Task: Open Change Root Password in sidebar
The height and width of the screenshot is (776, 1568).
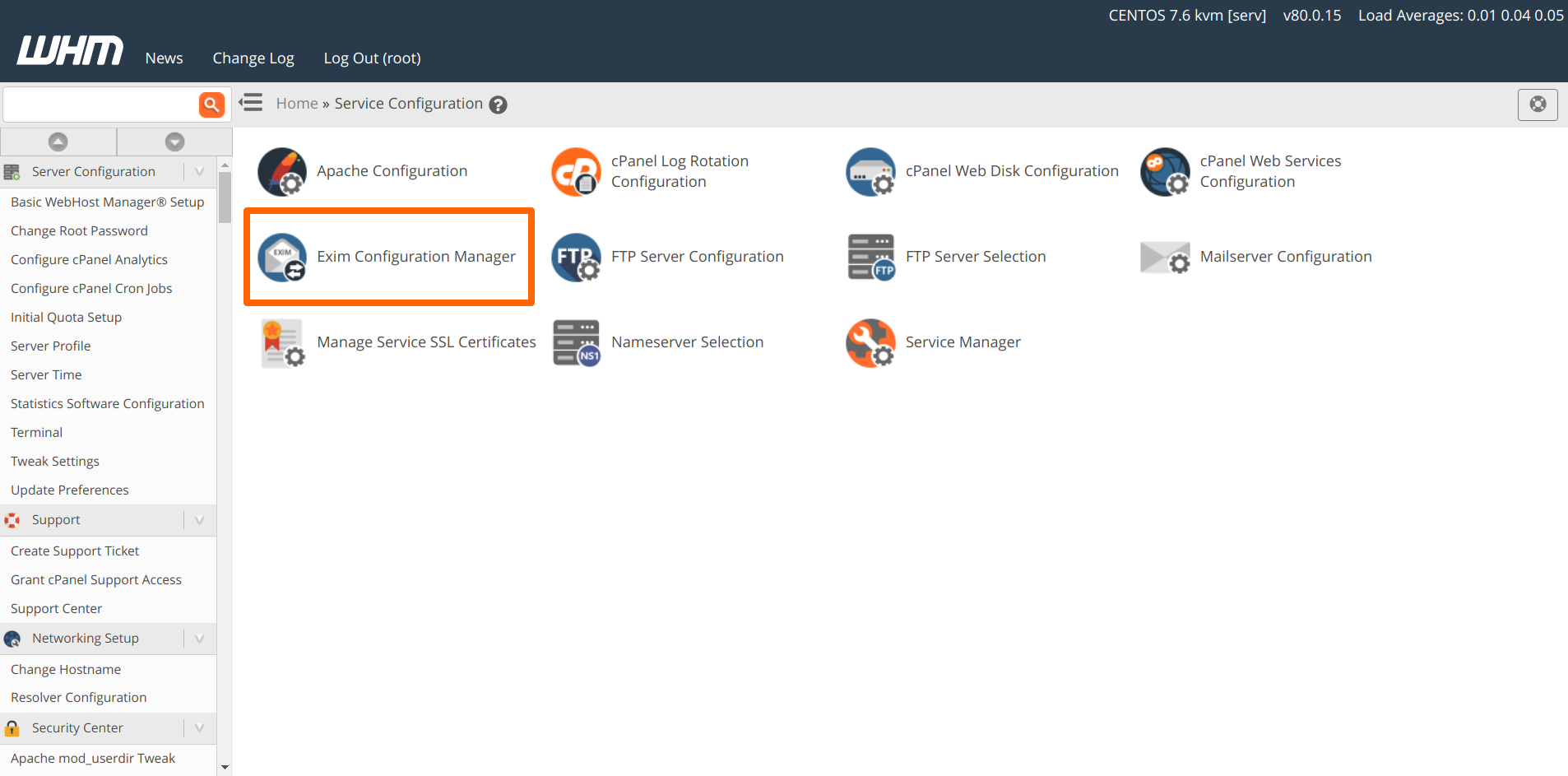Action: pos(80,231)
